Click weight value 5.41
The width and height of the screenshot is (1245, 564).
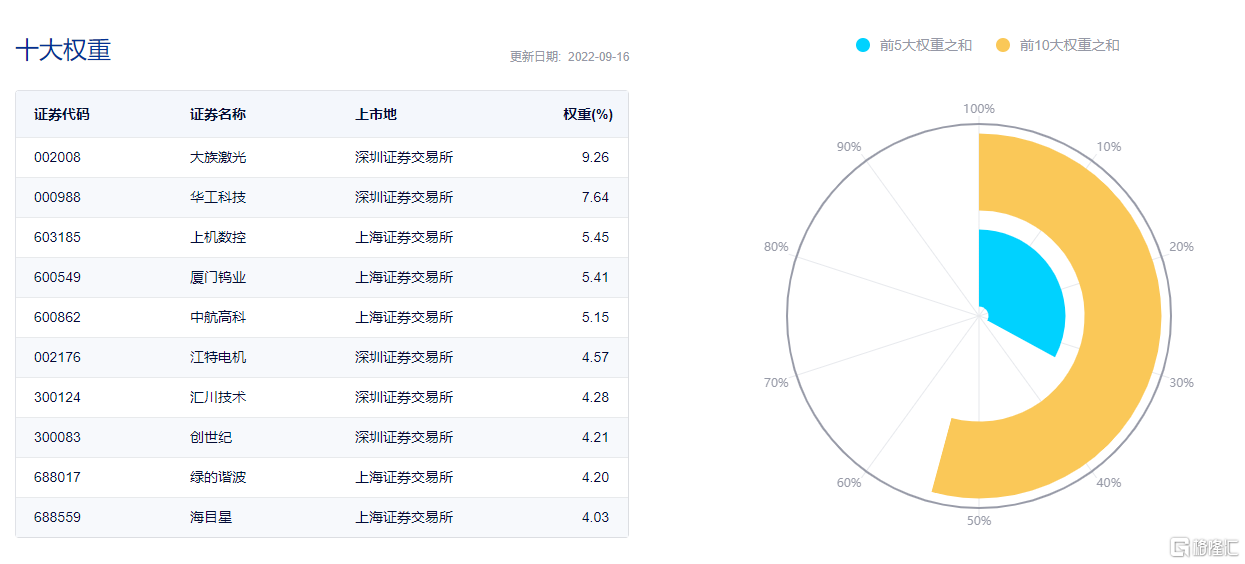595,277
